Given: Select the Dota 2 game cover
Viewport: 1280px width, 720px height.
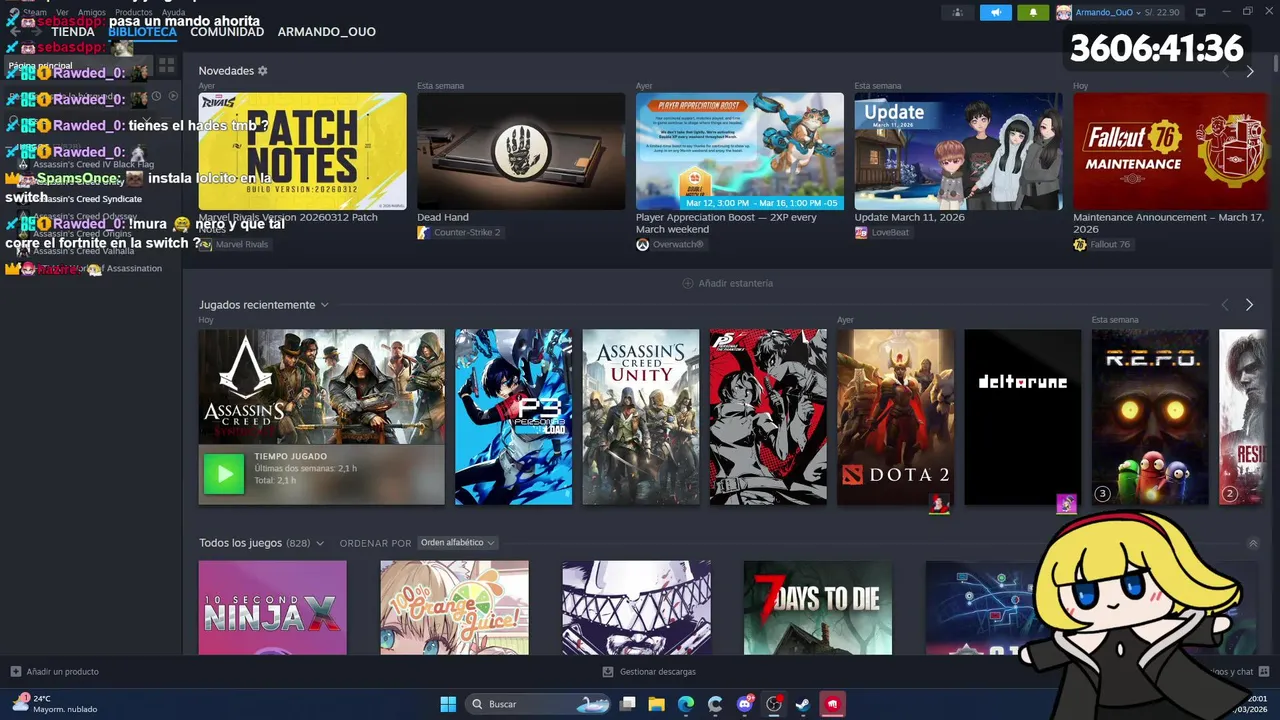Looking at the screenshot, I should (895, 417).
